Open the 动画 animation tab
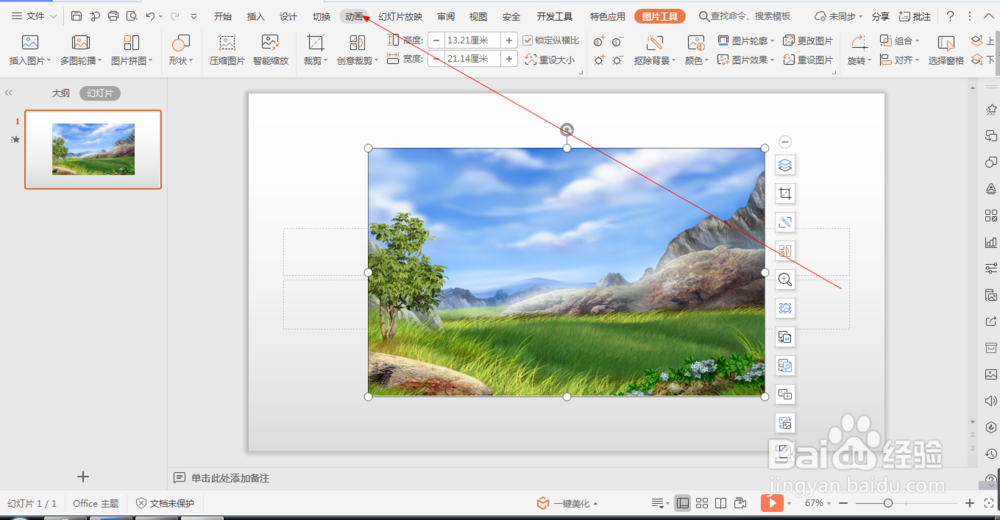Viewport: 1000px width, 520px height. coord(354,16)
